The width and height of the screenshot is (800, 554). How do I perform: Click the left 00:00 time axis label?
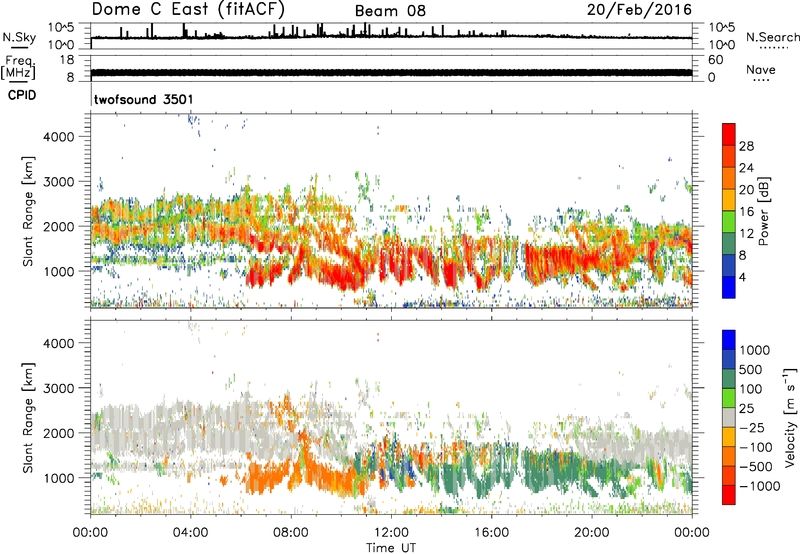click(x=90, y=533)
